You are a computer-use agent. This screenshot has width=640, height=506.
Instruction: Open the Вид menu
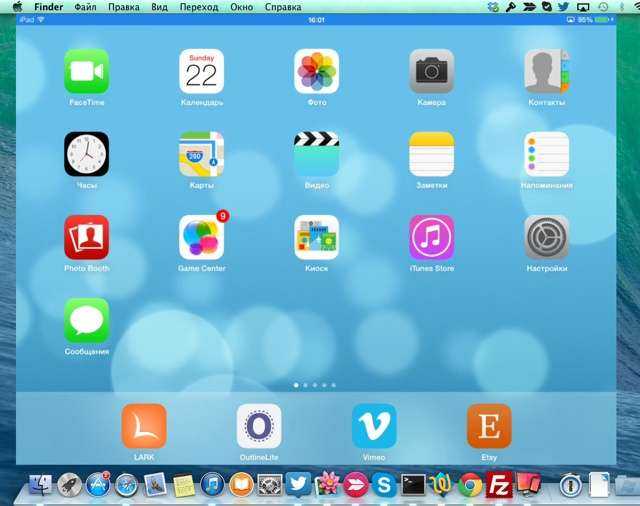[159, 7]
